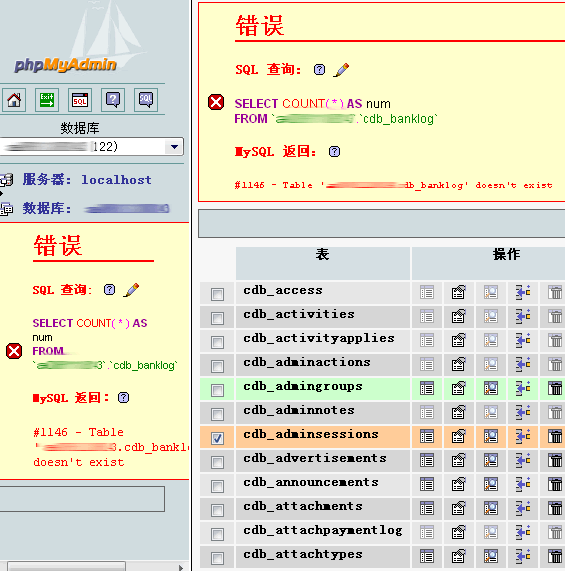Edit query with pencil in main error box
This screenshot has height=571, width=565.
point(341,70)
